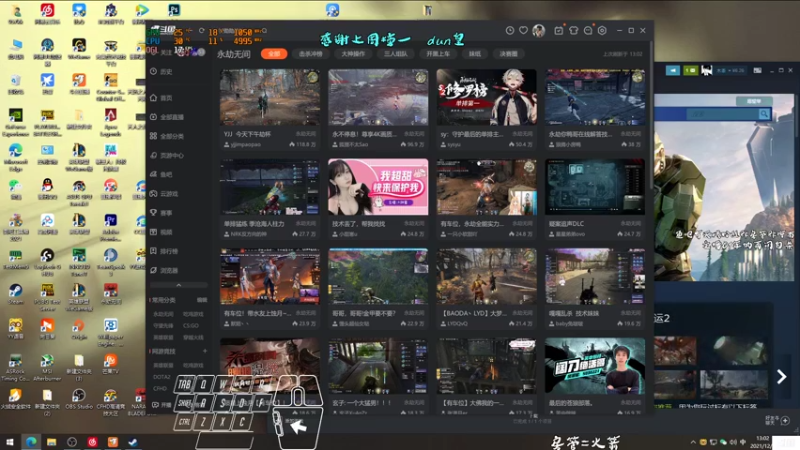Select the 三人组队 filter tab
Image resolution: width=800 pixels, height=450 pixels.
tap(395, 54)
